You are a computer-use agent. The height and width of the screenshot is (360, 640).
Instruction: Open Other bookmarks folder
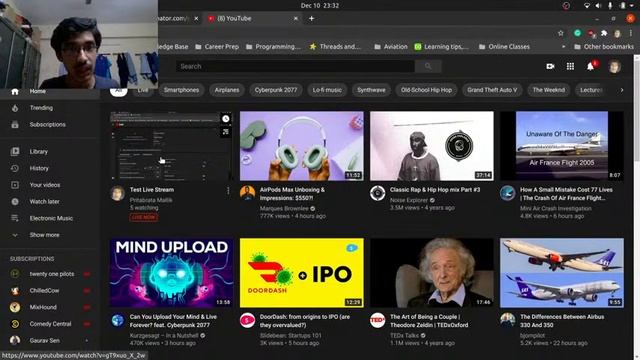[604, 47]
